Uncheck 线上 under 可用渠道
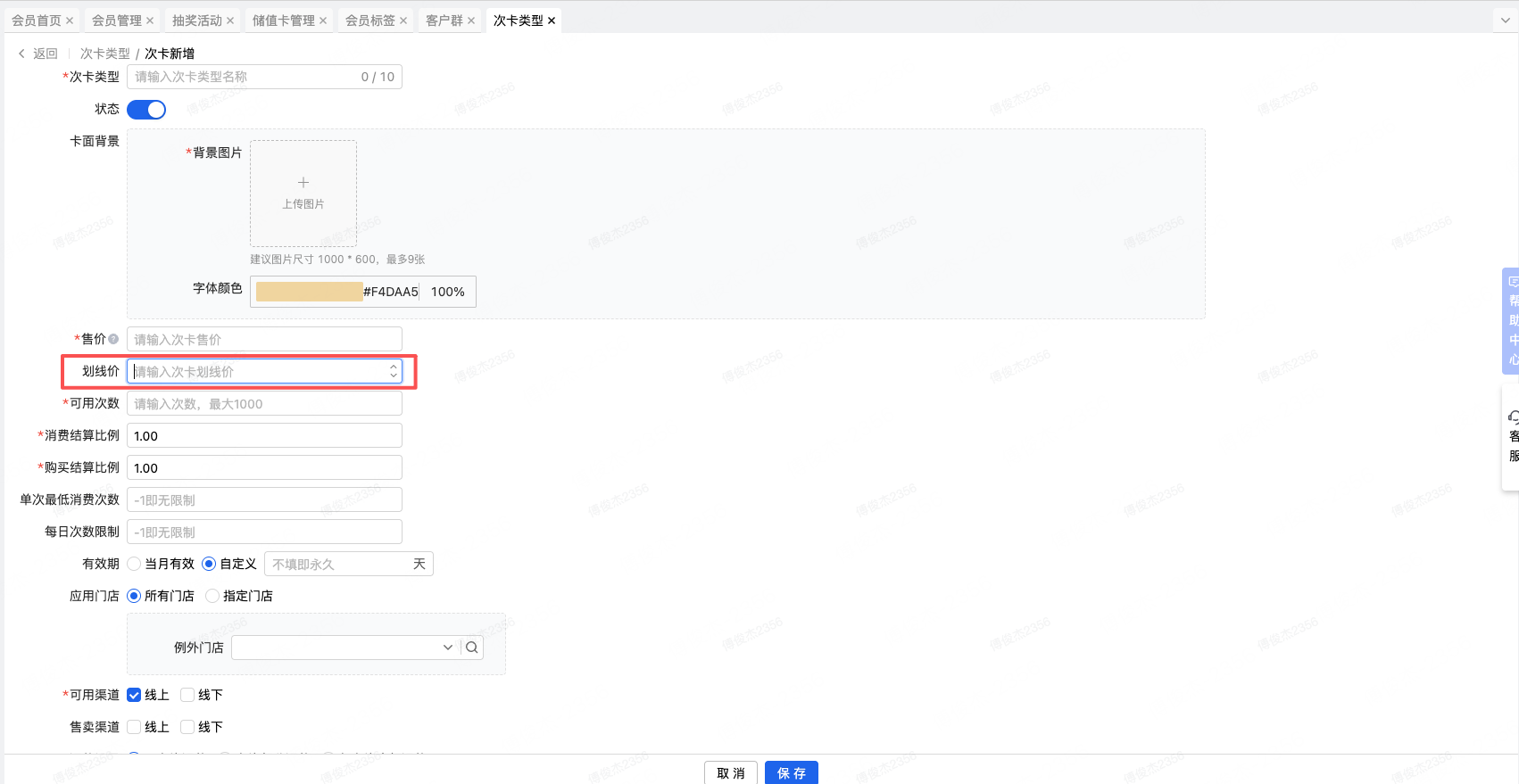1519x784 pixels. click(x=134, y=695)
